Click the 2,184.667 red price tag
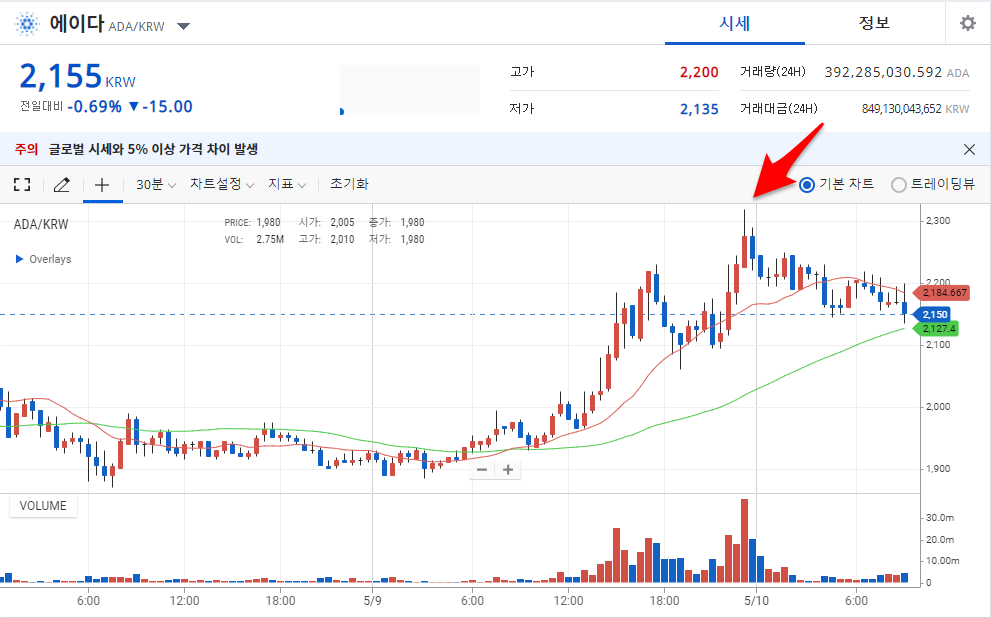The width and height of the screenshot is (991, 618). pos(942,293)
